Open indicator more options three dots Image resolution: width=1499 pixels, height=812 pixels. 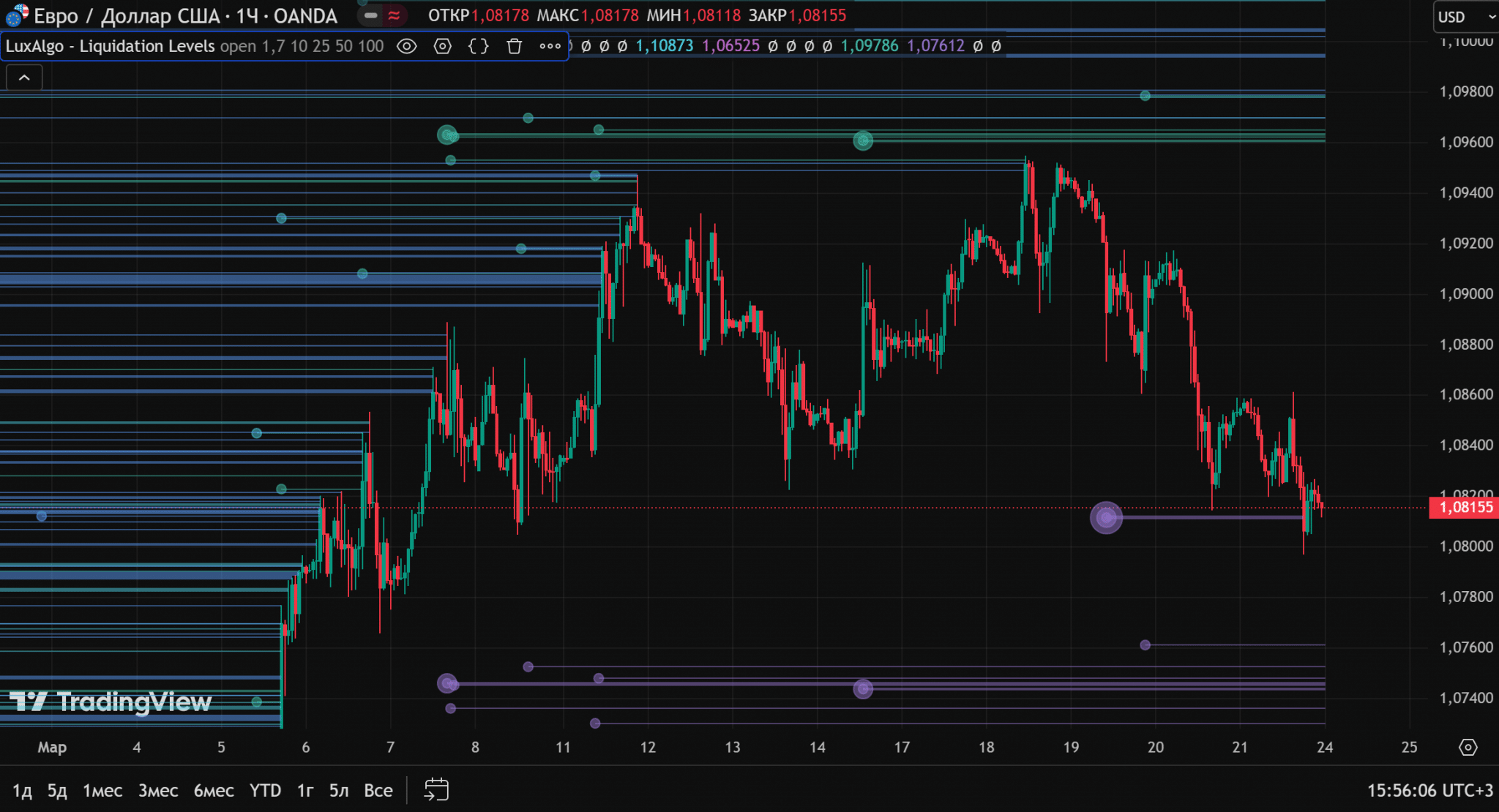coord(550,46)
